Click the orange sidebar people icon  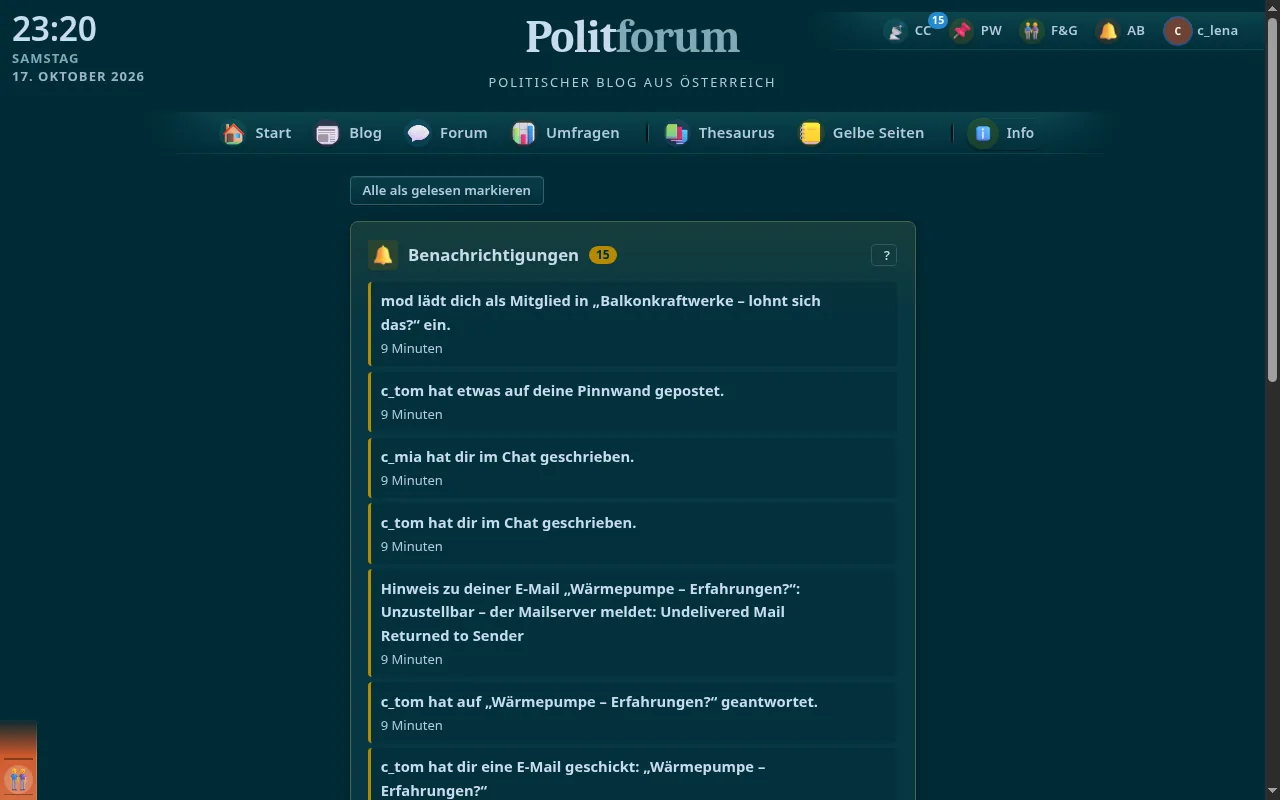[x=18, y=779]
